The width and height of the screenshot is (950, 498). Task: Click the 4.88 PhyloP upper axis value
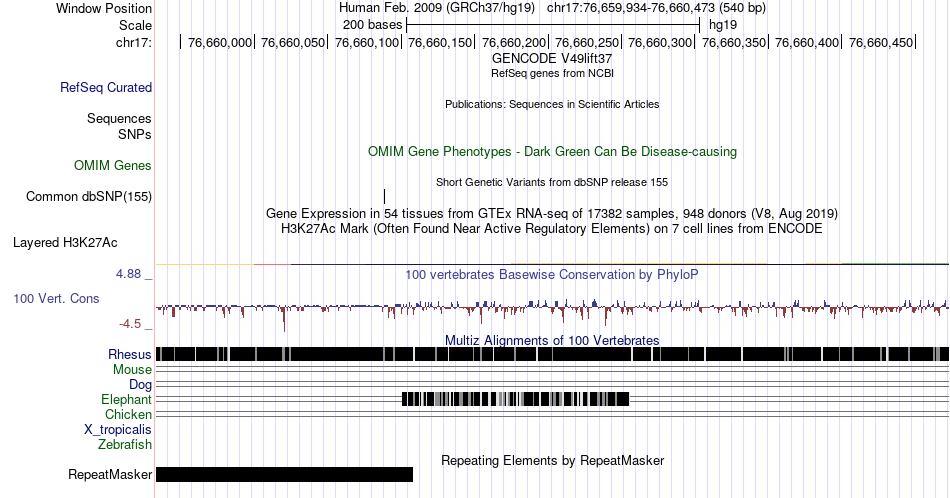point(128,274)
